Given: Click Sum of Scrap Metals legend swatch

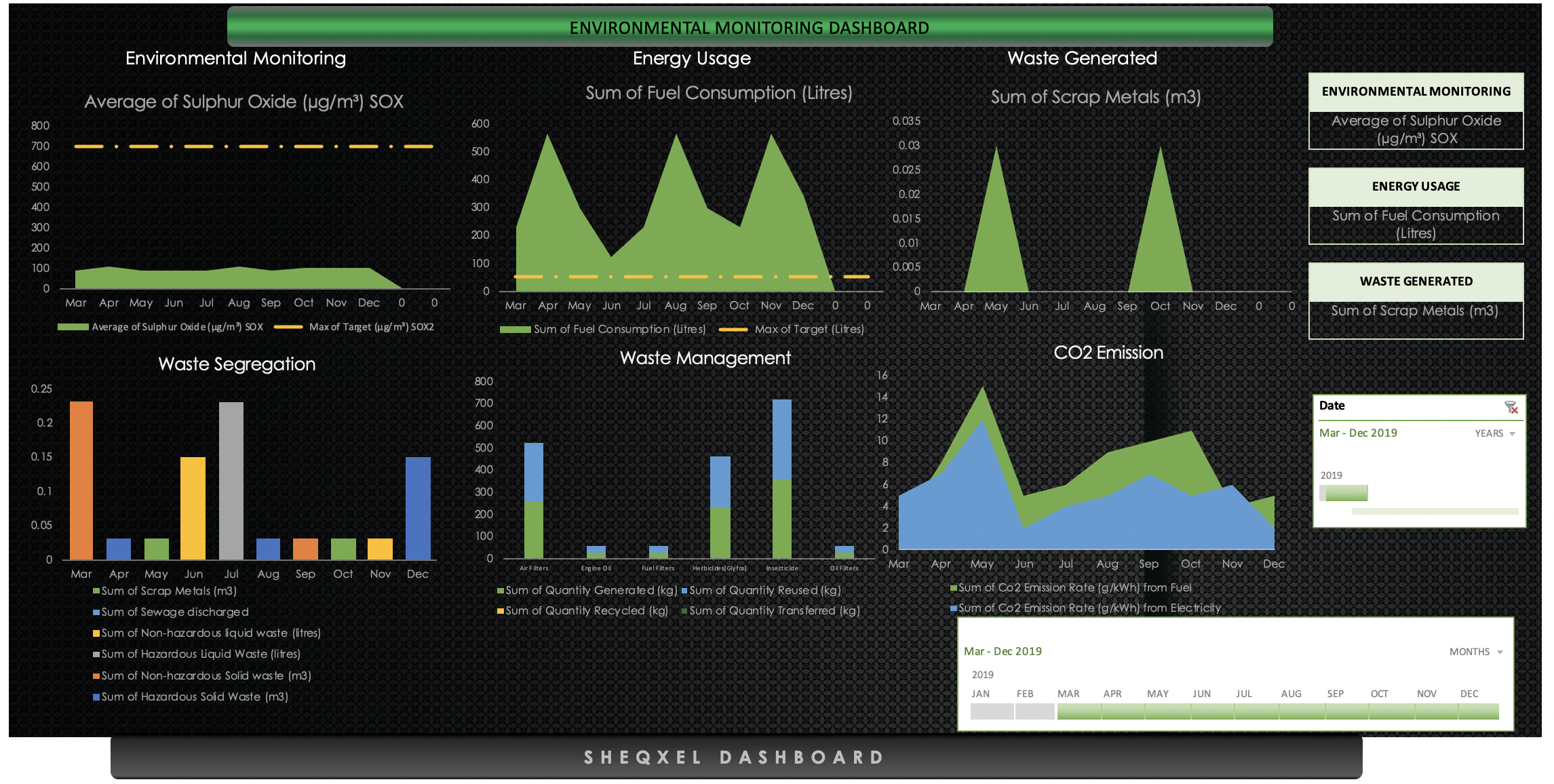Looking at the screenshot, I should coord(96,591).
